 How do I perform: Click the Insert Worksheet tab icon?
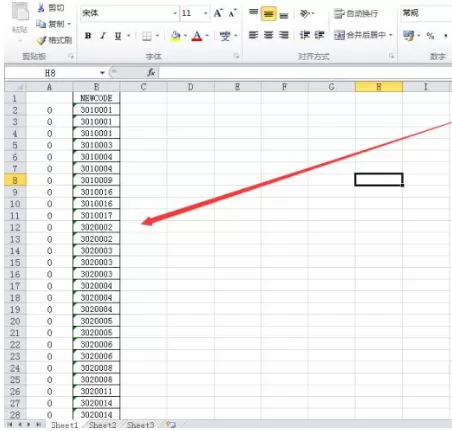coord(171,424)
